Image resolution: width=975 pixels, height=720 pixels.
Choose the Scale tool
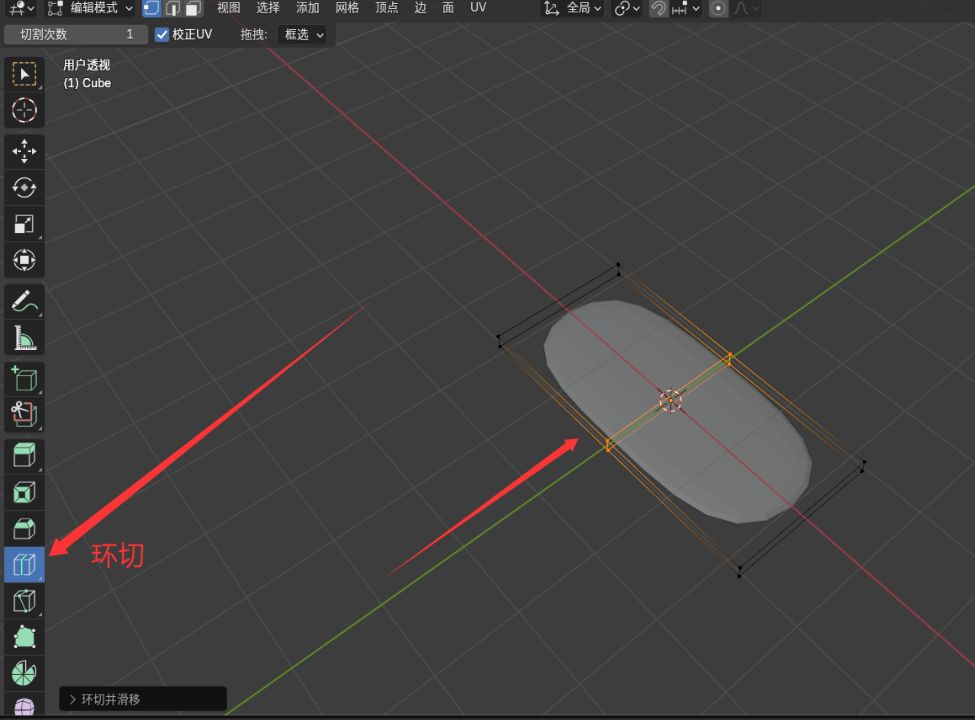point(24,224)
